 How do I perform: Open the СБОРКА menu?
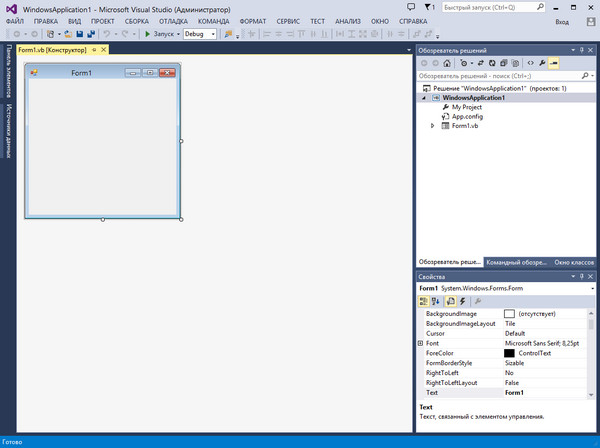137,21
